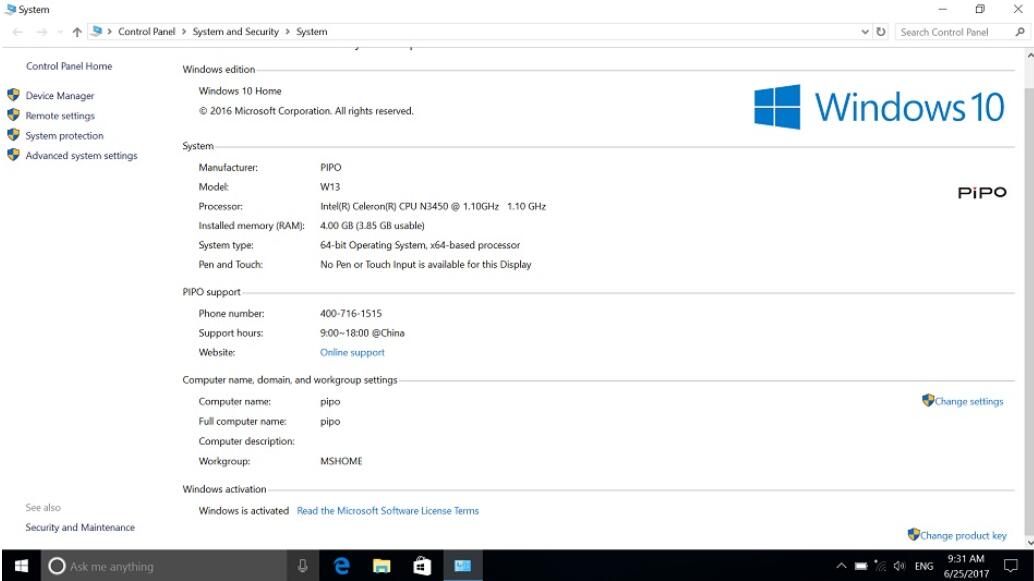Open the Store from taskbar
Screen dimensions: 1034x581
(x=422, y=566)
